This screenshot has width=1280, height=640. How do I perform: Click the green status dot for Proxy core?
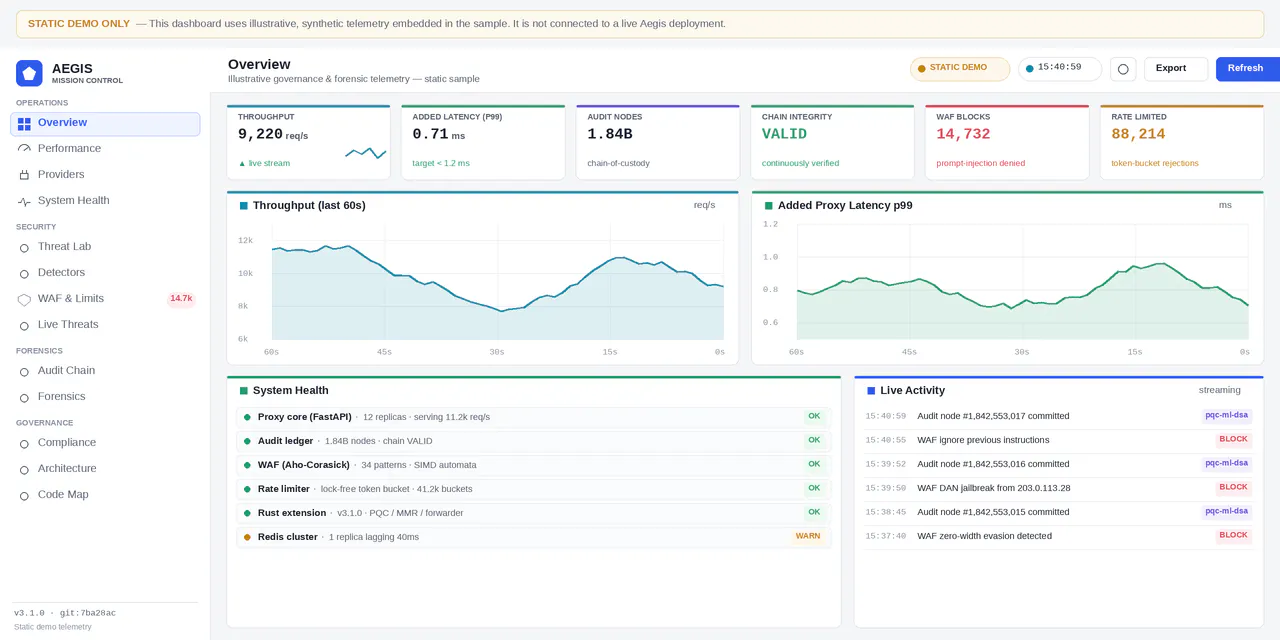[247, 417]
